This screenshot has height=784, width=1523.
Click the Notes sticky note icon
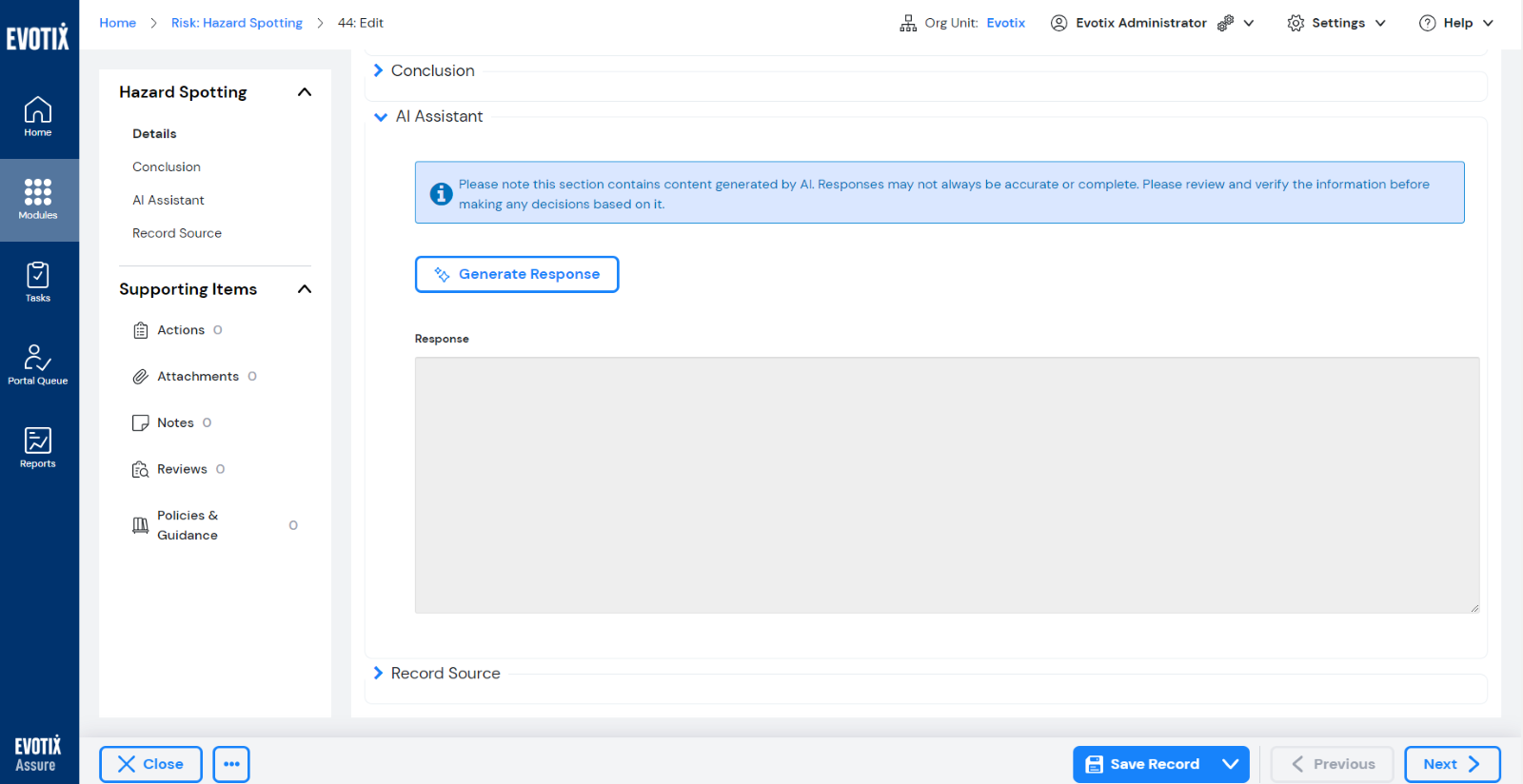pos(141,423)
